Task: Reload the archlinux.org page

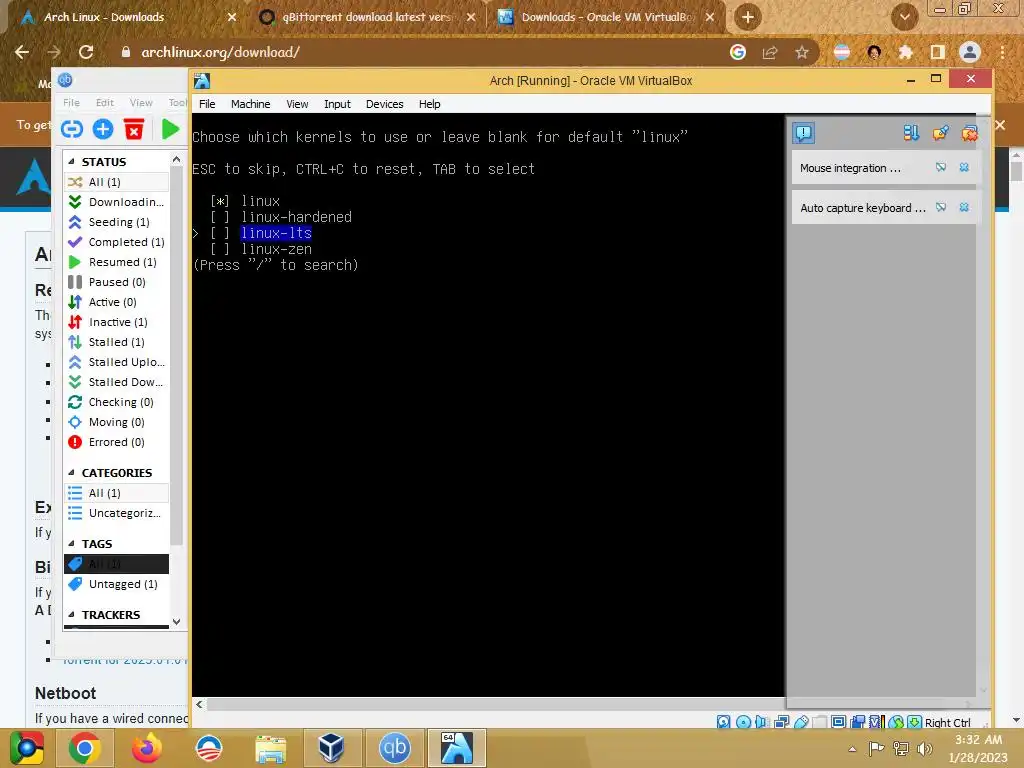Action: pyautogui.click(x=86, y=52)
